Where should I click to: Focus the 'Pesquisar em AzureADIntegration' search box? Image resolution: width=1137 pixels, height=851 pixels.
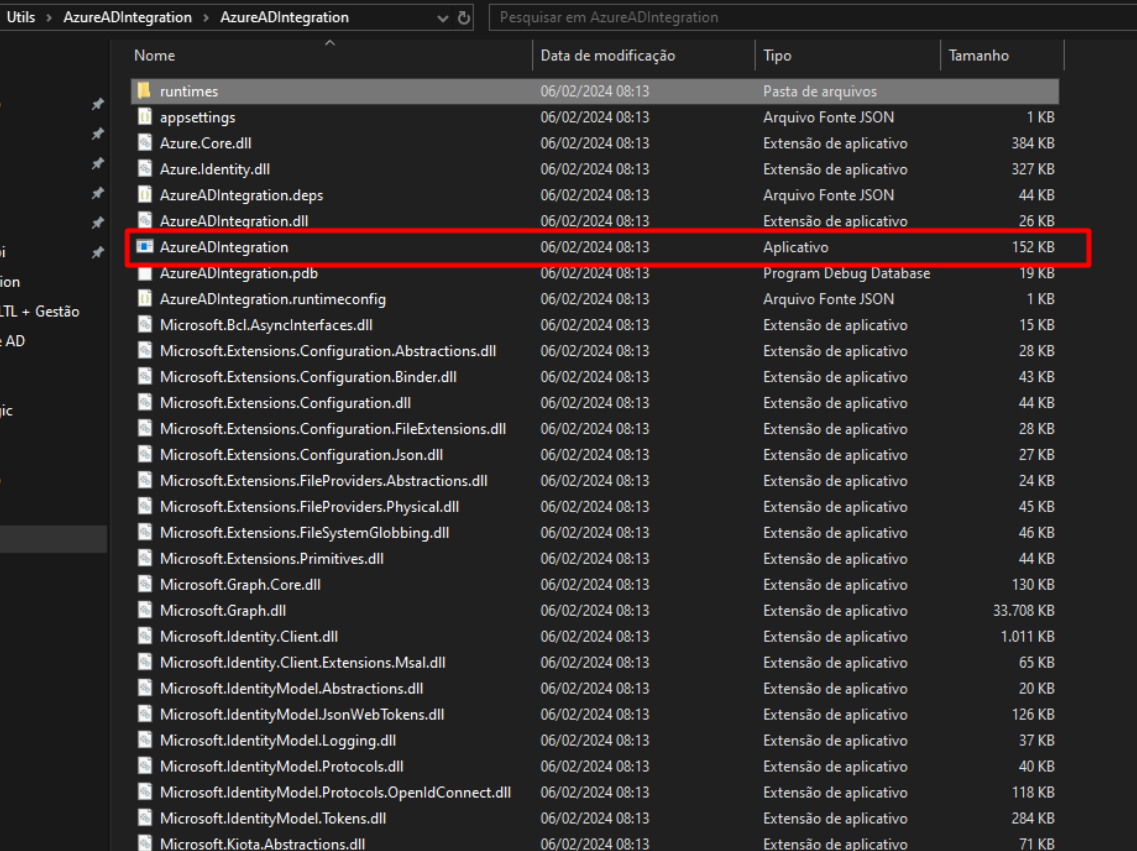click(812, 17)
